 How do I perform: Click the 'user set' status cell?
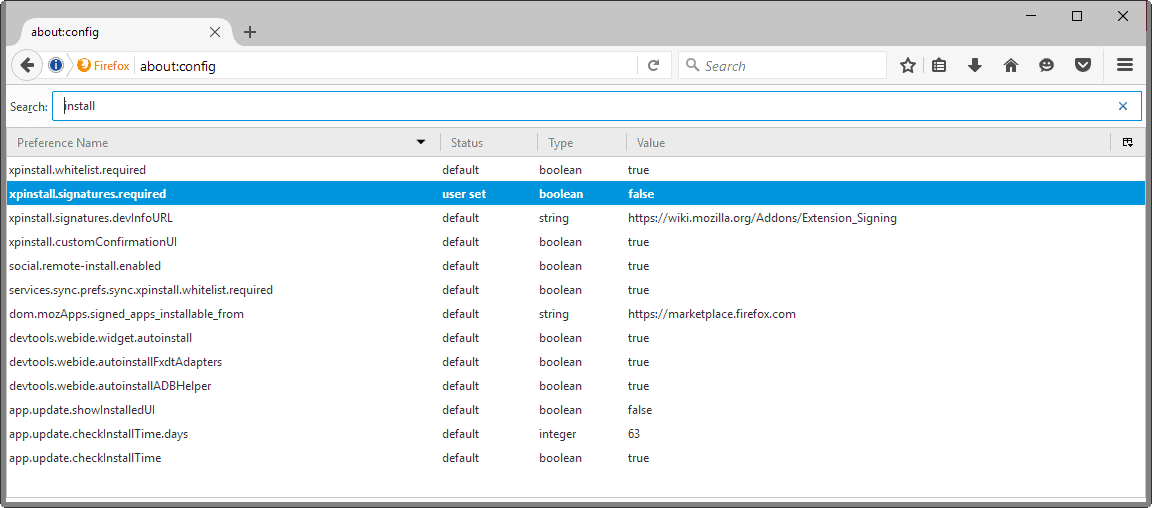[464, 194]
